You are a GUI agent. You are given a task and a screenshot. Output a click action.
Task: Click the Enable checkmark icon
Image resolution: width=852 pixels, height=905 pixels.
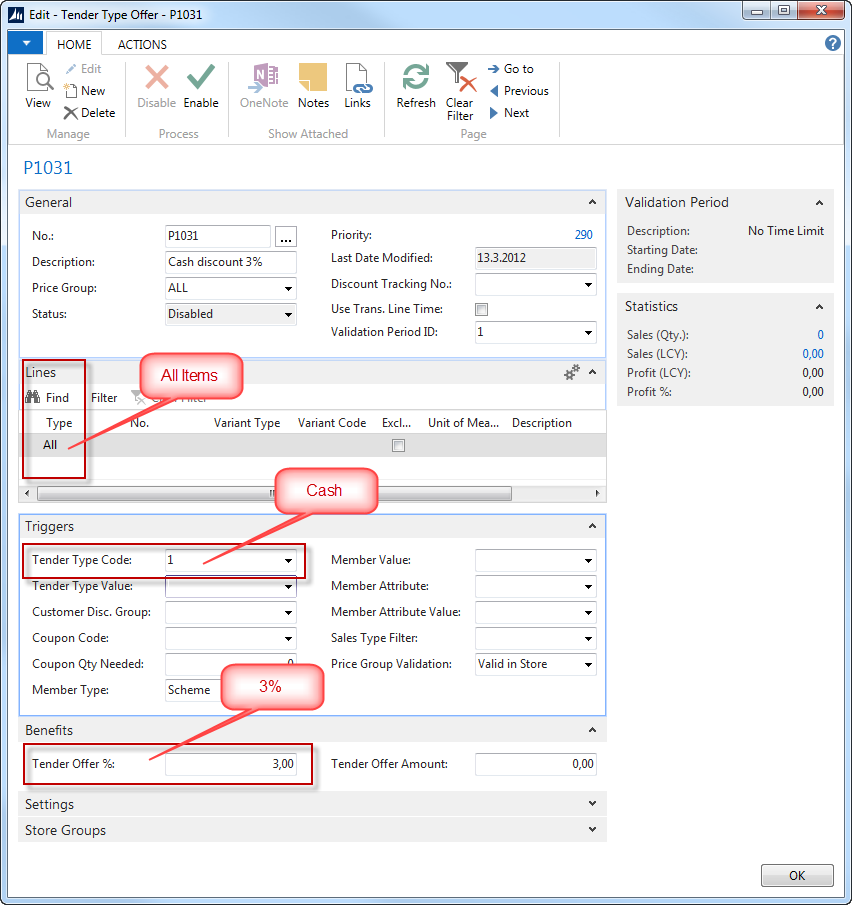point(201,78)
